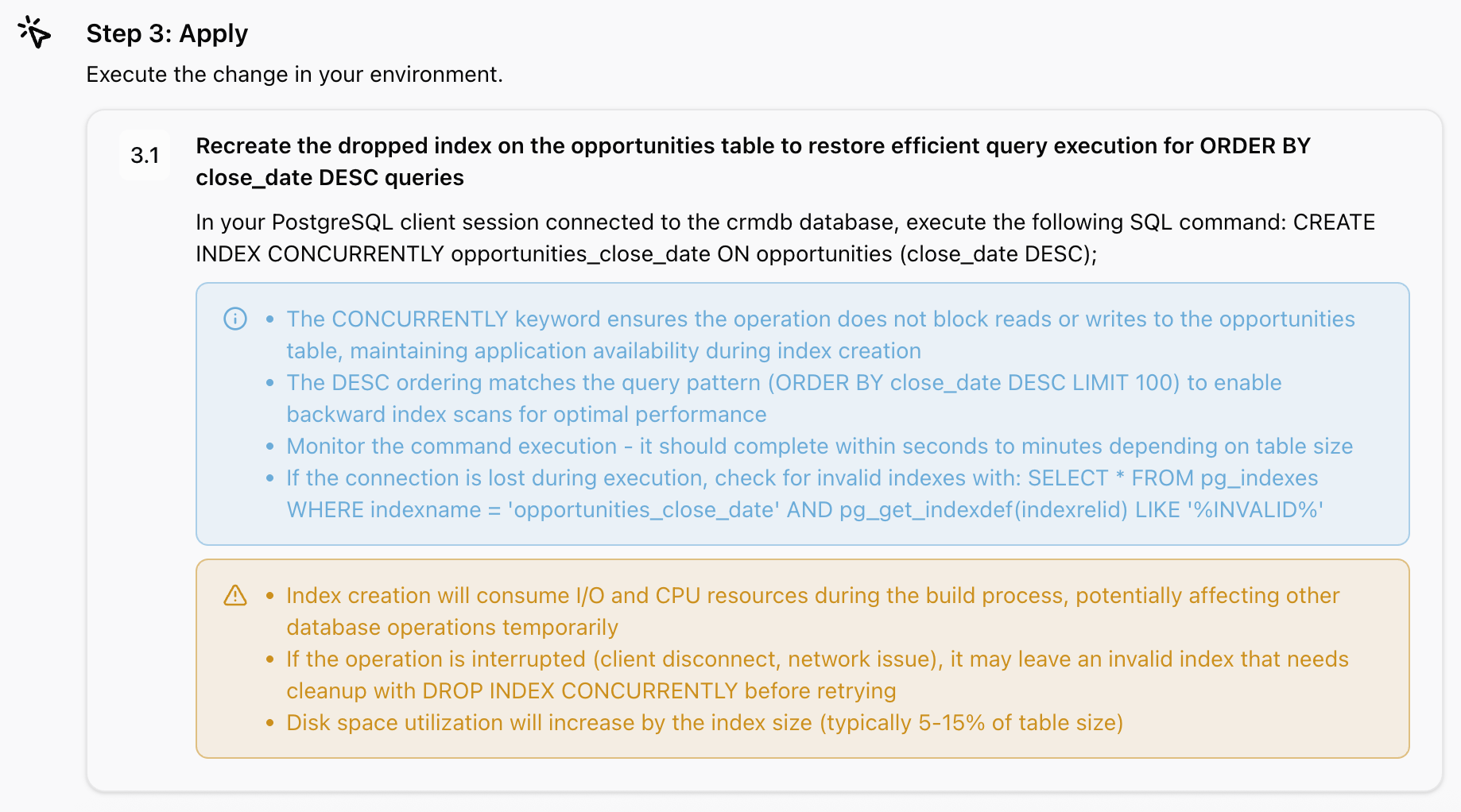Click the "WHERE indexname = 'opportunities_close_date'" query line
This screenshot has height=812, width=1461.
pos(804,510)
